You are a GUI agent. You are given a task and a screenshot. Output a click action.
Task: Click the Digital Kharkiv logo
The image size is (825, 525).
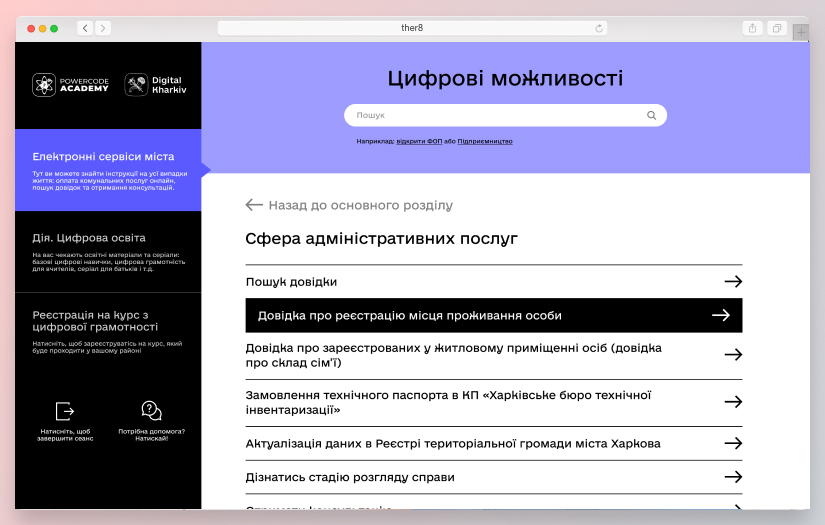click(x=155, y=85)
